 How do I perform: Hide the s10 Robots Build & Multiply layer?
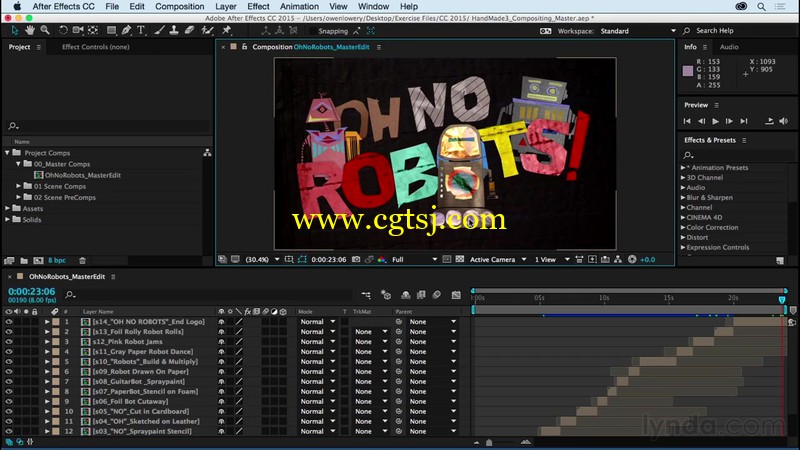[x=9, y=362]
